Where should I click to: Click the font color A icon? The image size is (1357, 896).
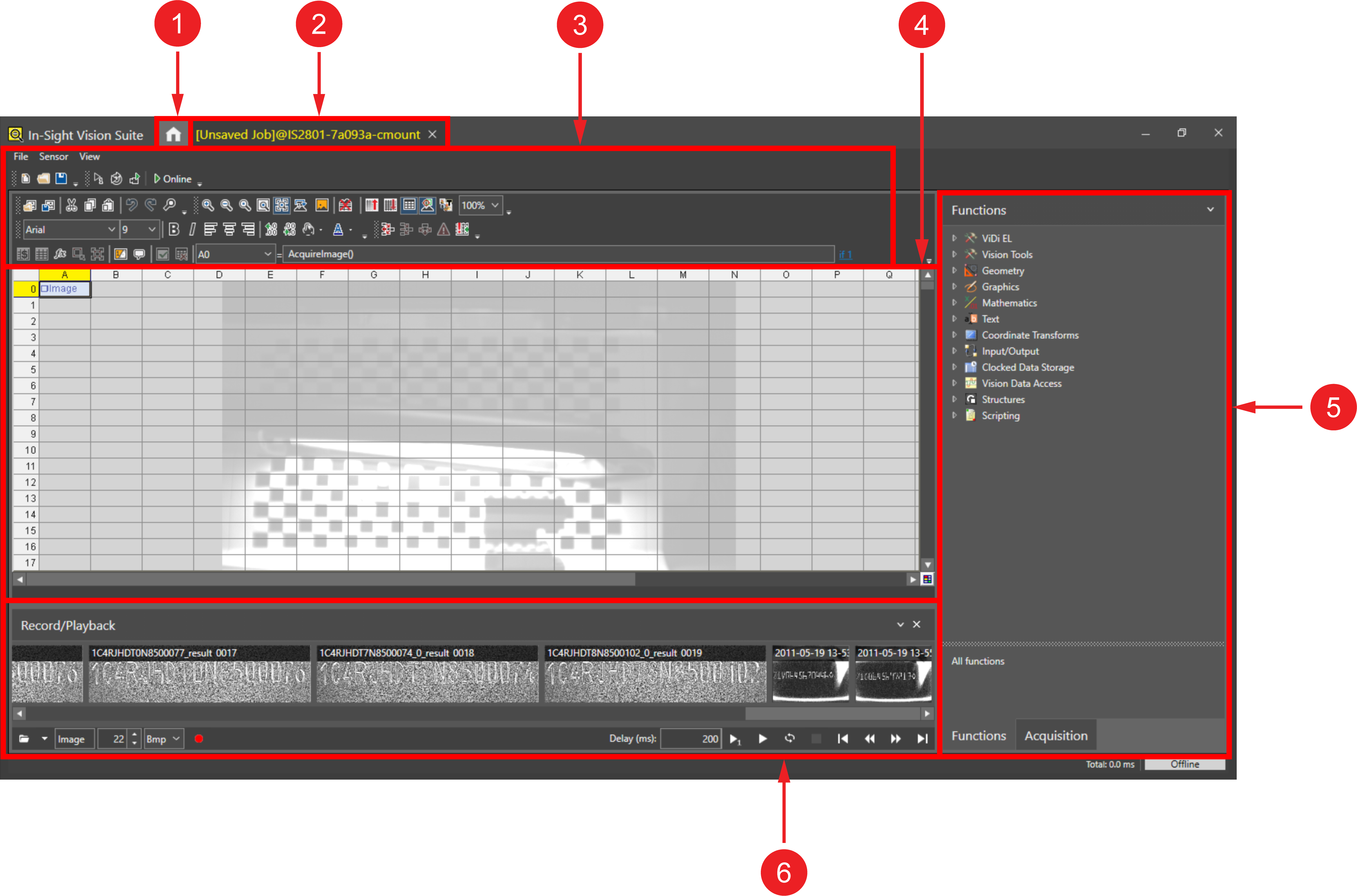338,230
